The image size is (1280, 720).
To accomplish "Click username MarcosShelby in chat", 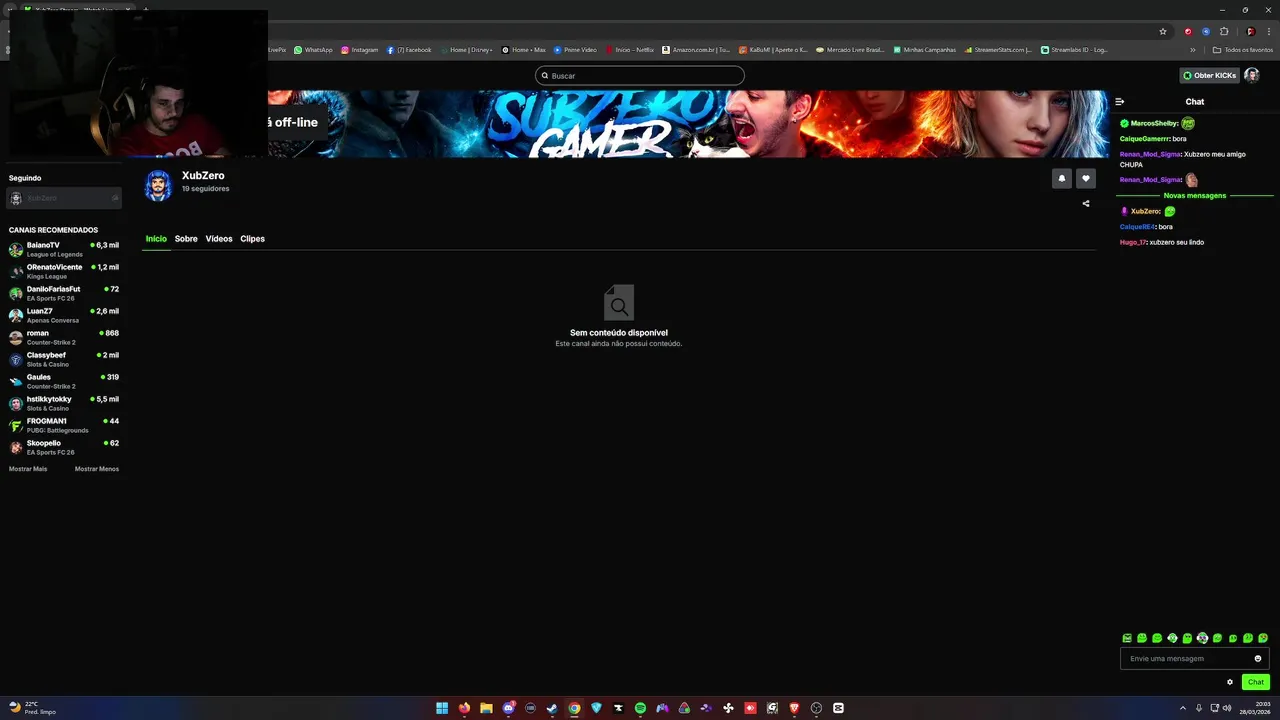I will [x=1154, y=123].
